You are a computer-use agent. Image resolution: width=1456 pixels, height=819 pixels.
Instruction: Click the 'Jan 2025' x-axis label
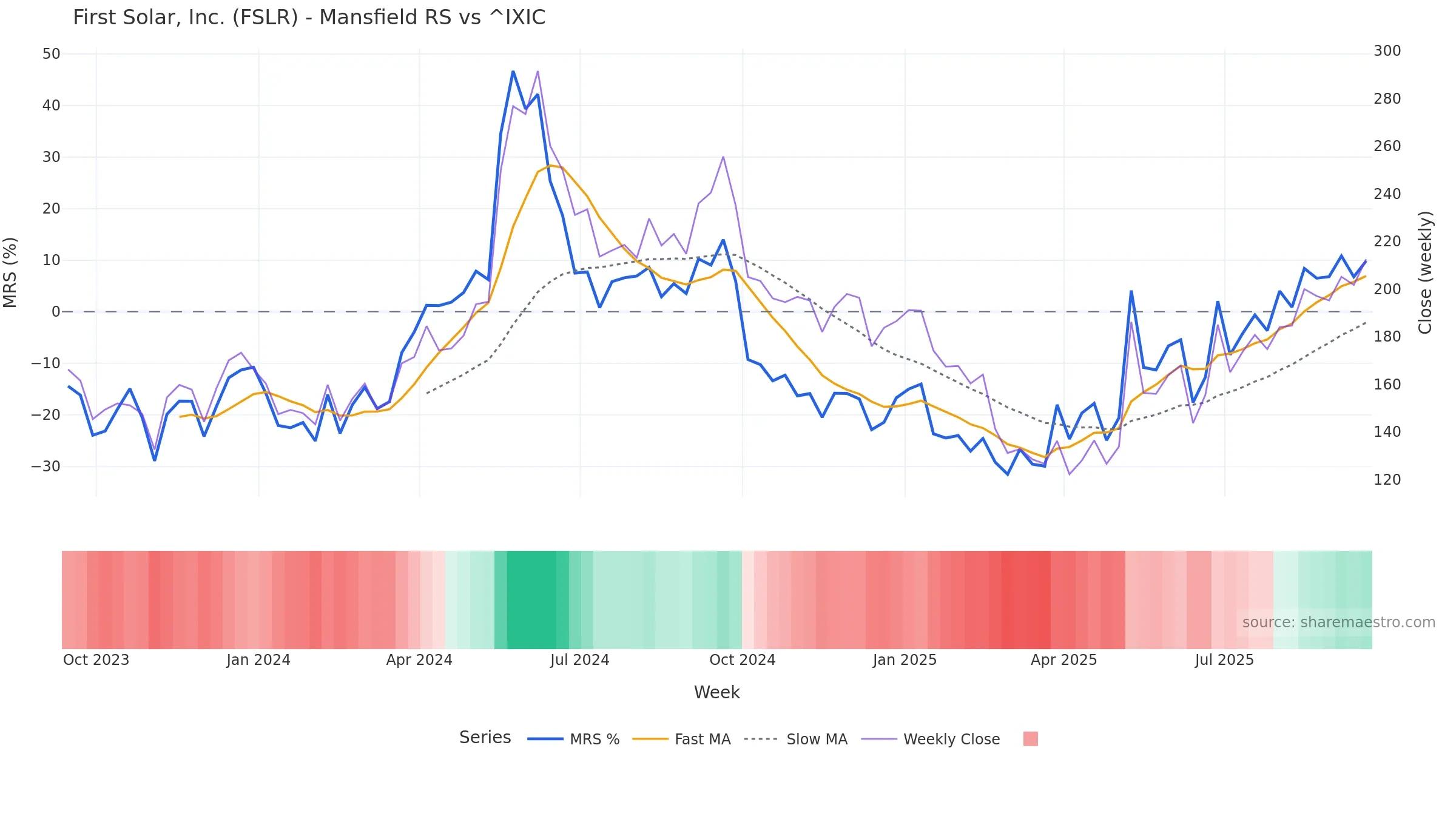[905, 660]
